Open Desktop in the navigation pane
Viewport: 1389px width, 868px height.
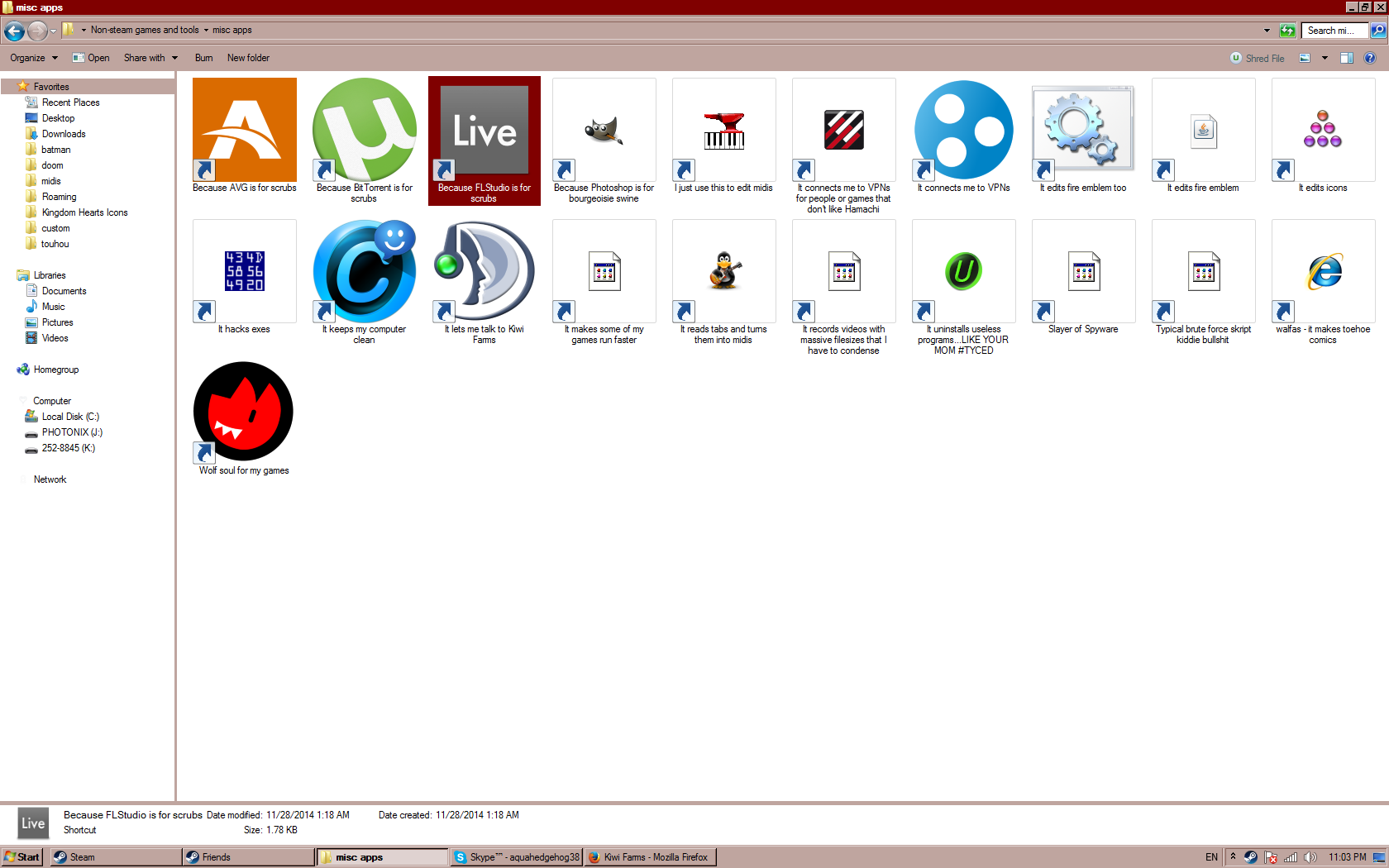(50, 118)
